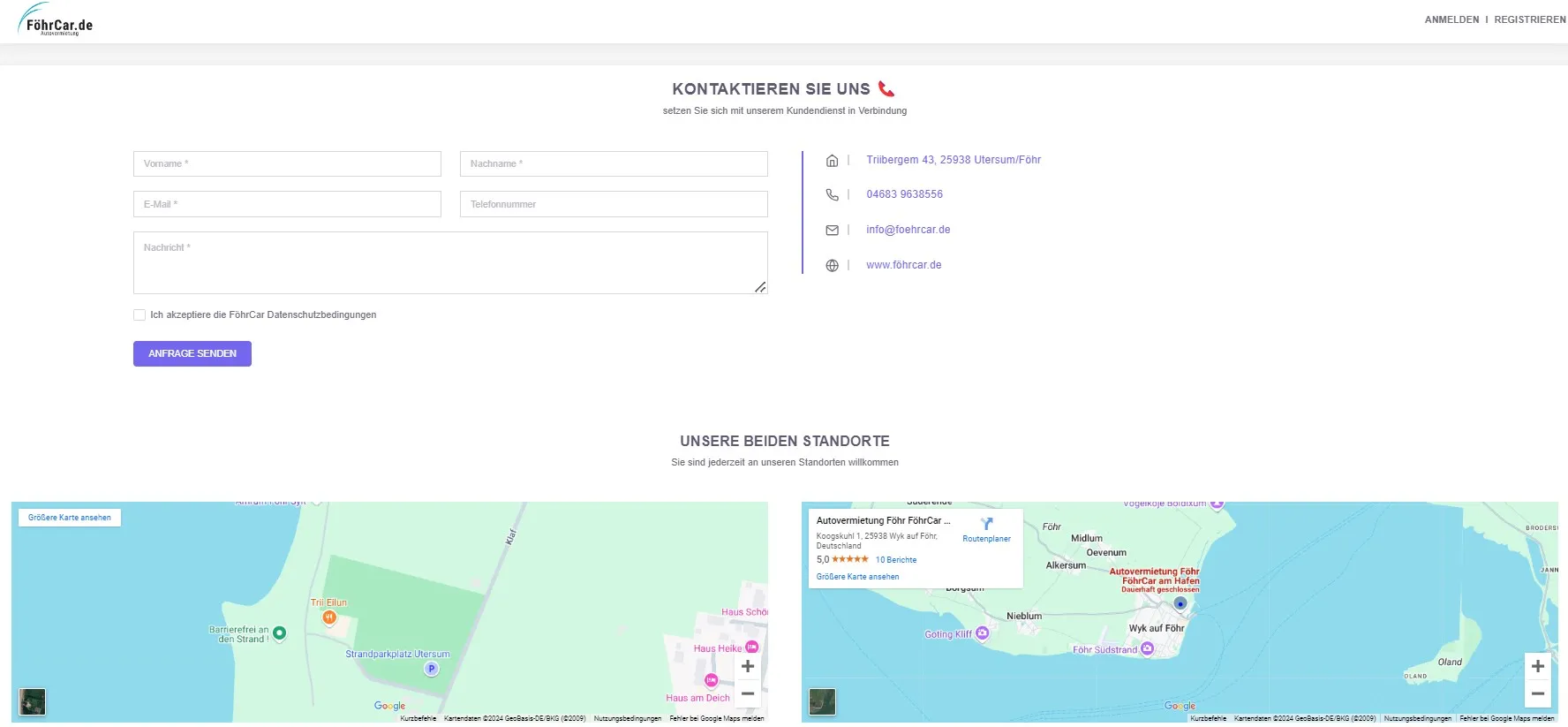Focus the E-Mail input field
Image resolution: width=1568 pixels, height=727 pixels.
[287, 204]
